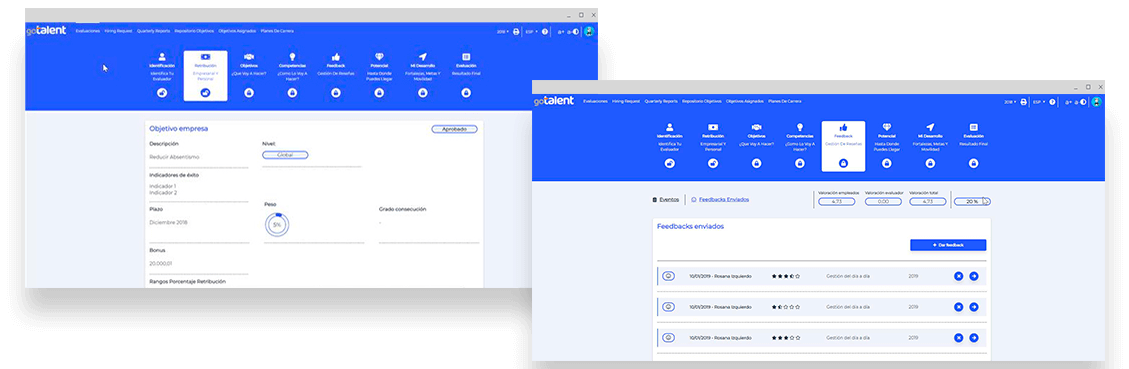Click lock icon under Evaluación, right window
1129x369 pixels.
pyautogui.click(x=973, y=164)
